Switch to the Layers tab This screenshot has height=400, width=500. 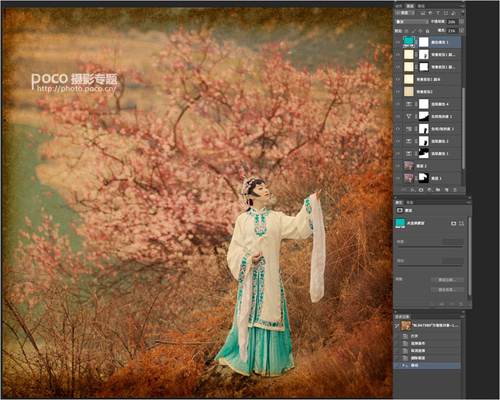coord(410,6)
